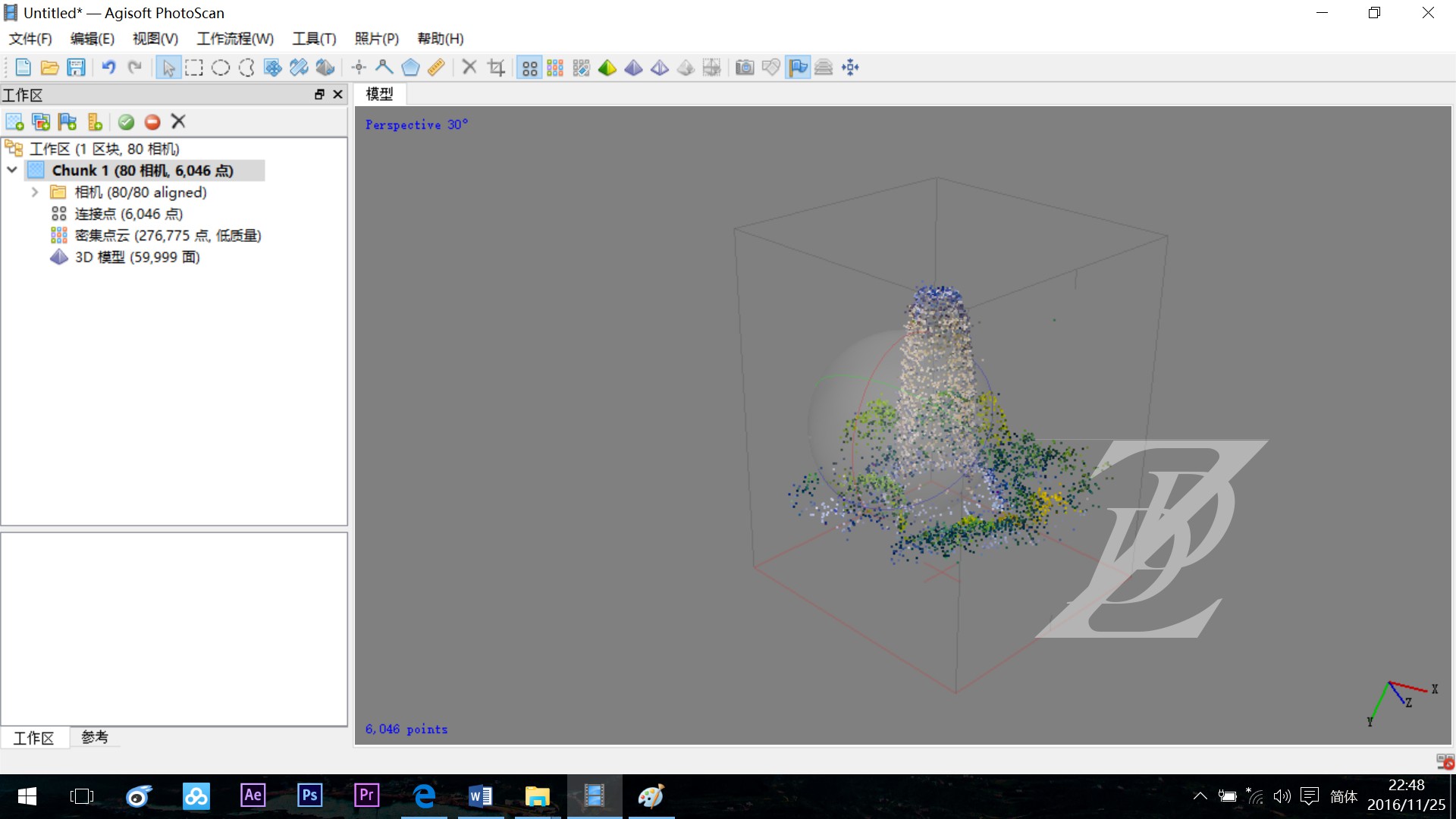Toggle the shaded model view
Image resolution: width=1456 pixels, height=819 pixels.
[x=607, y=67]
